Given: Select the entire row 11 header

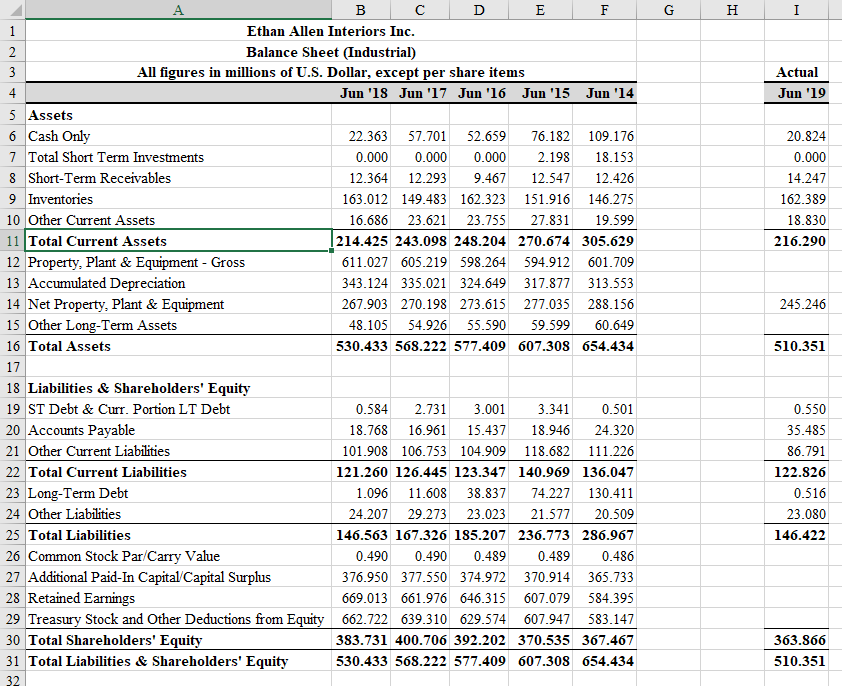Looking at the screenshot, I should click(13, 241).
